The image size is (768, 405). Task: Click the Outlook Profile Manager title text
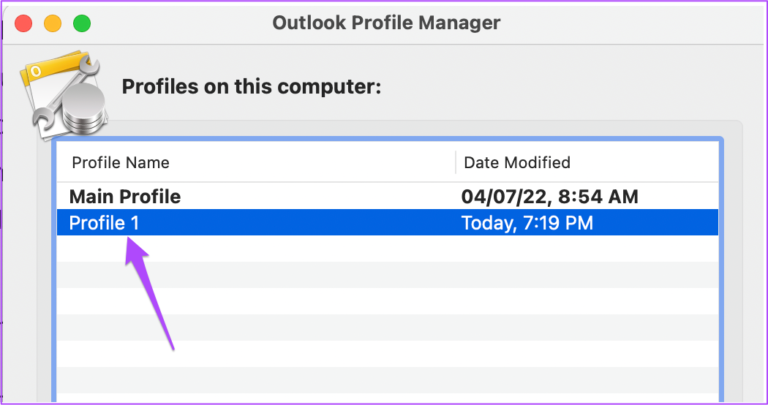coord(386,23)
